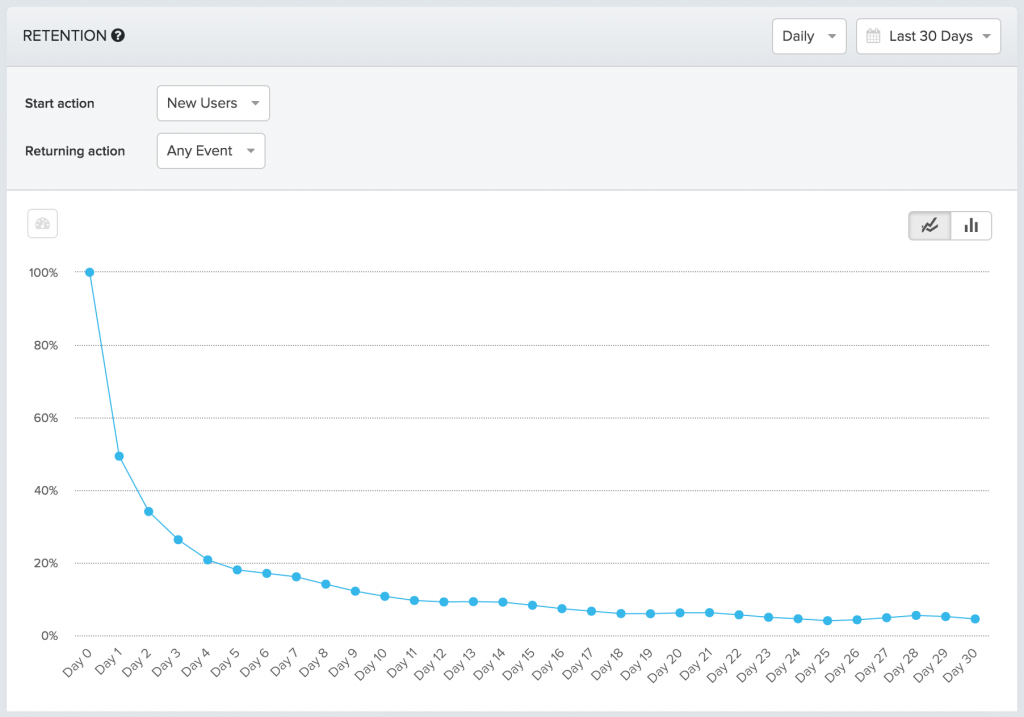Image resolution: width=1024 pixels, height=717 pixels.
Task: Click the Day 0 data point at 100%
Action: click(x=89, y=272)
